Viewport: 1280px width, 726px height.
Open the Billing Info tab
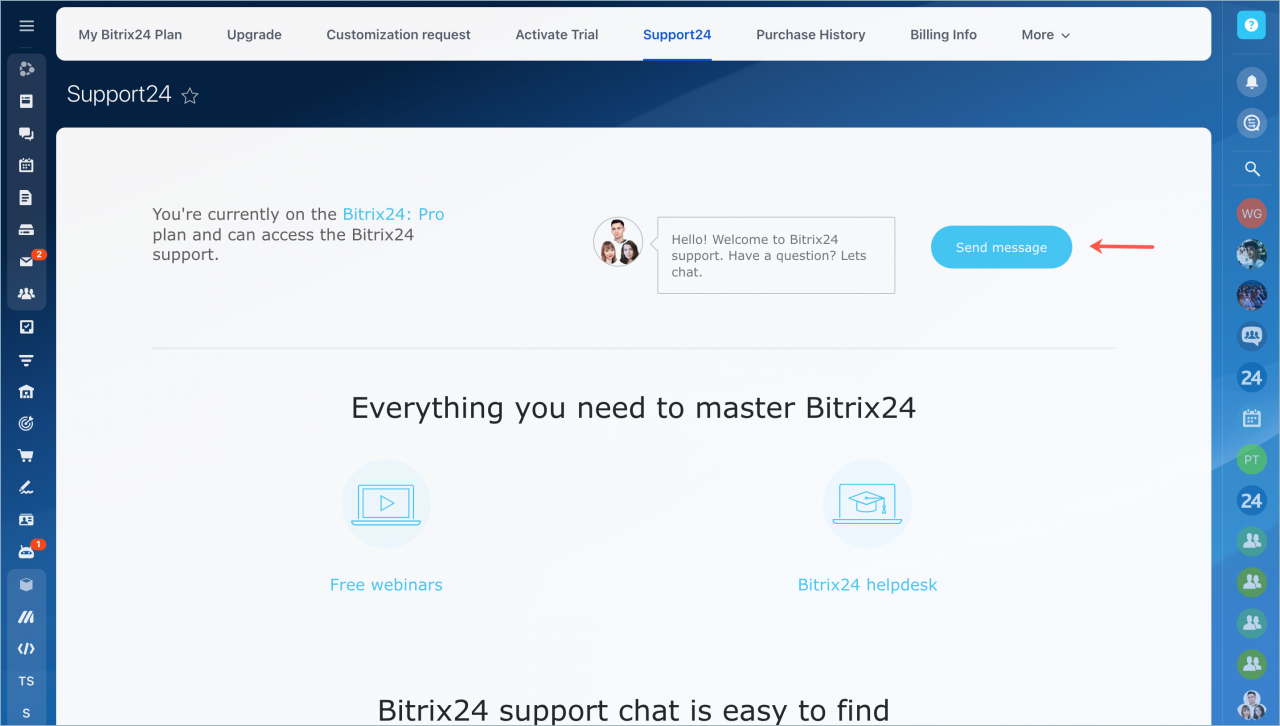point(943,34)
